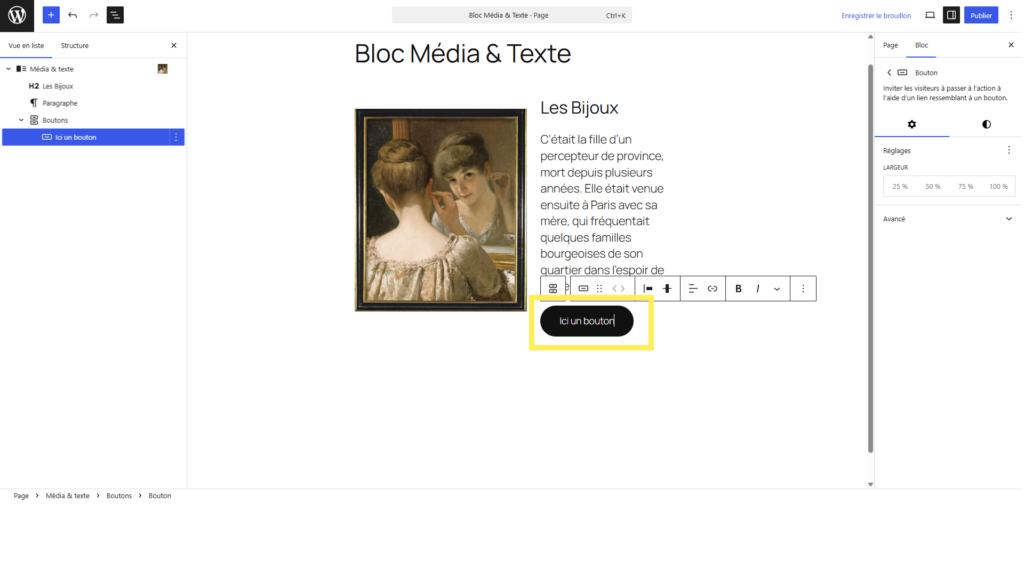Image resolution: width=1024 pixels, height=576 pixels.
Task: Click the link icon in block toolbar
Action: coord(712,289)
